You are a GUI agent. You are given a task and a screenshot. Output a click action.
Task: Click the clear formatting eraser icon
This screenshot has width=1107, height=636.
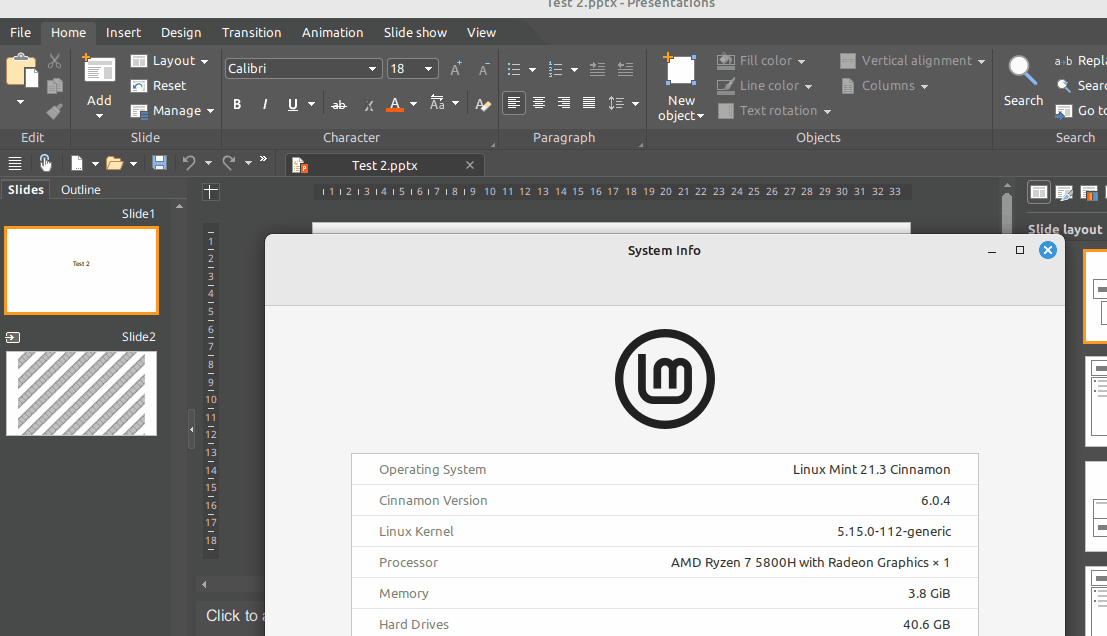pos(483,104)
